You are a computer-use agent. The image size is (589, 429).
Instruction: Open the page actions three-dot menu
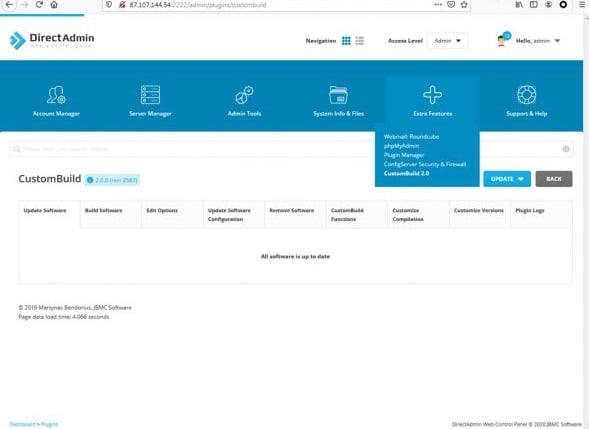pyautogui.click(x=438, y=5)
